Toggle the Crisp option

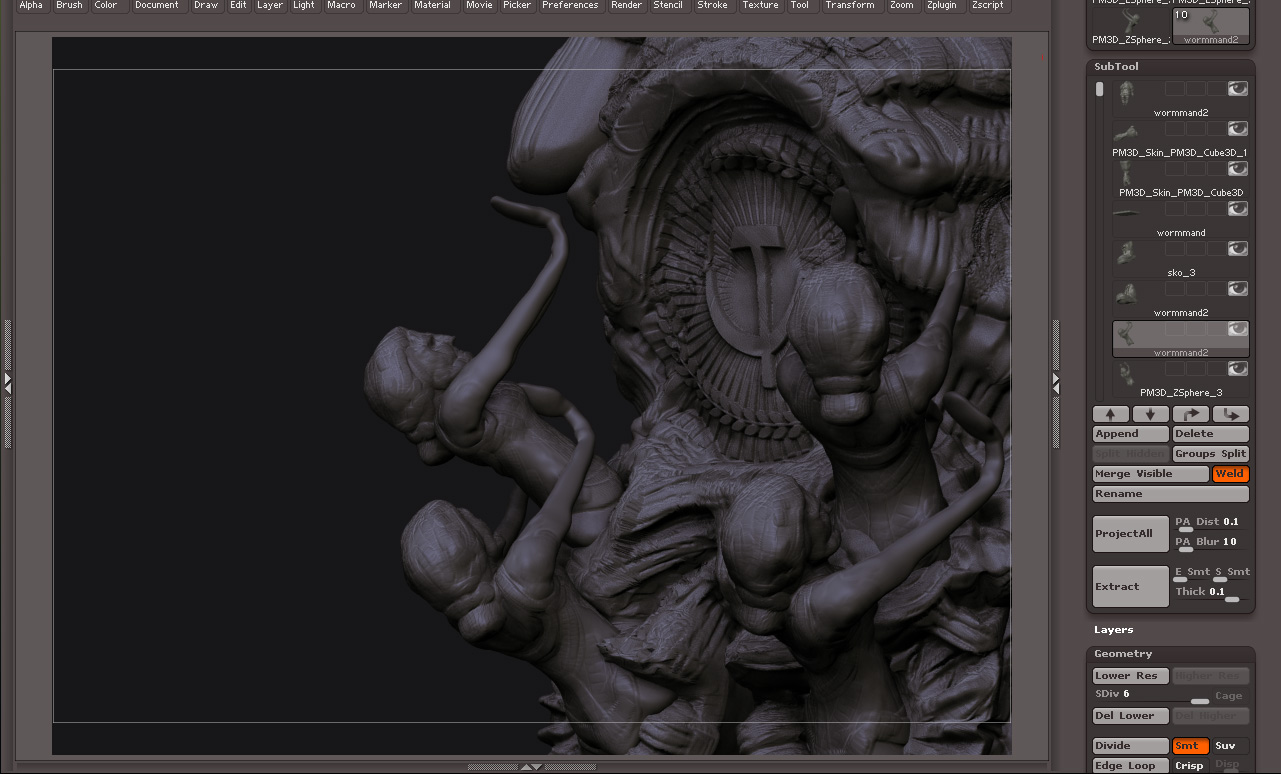click(1191, 766)
